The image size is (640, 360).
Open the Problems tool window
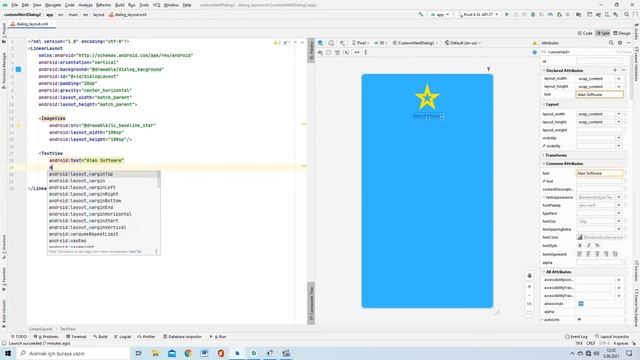[46, 337]
